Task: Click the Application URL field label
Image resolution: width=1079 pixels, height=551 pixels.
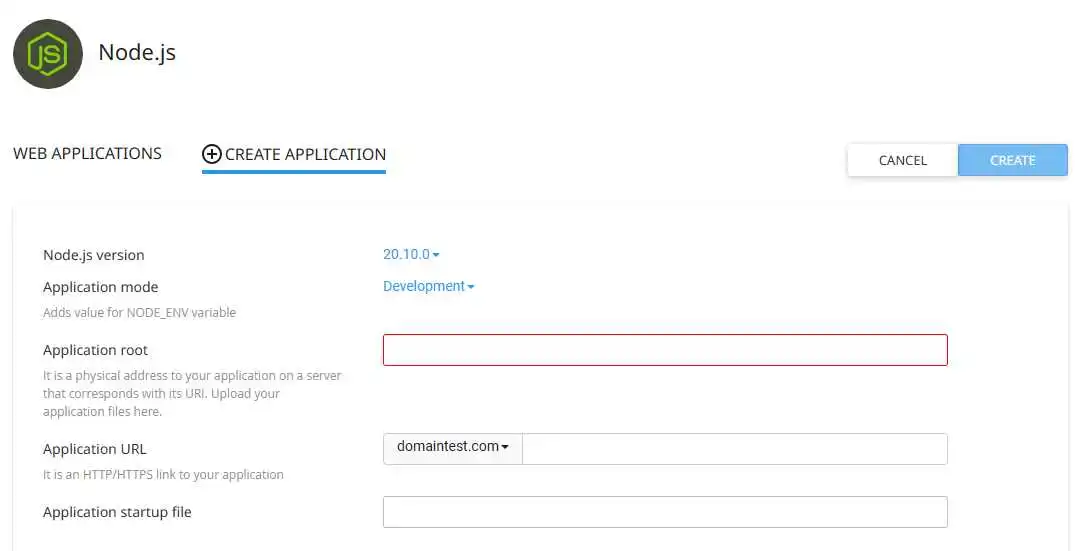Action: tap(94, 449)
